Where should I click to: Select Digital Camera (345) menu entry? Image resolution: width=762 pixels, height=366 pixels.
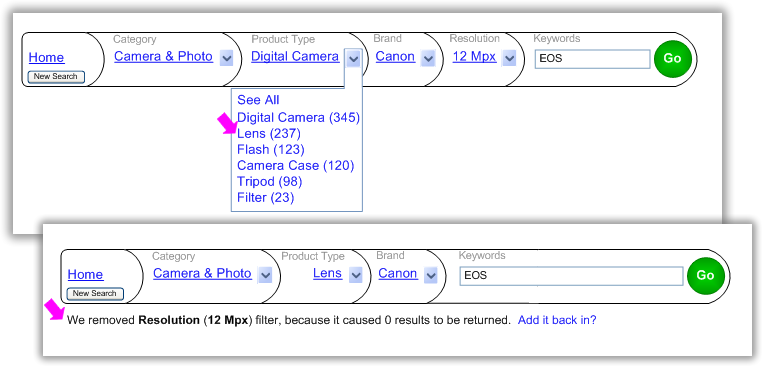(x=298, y=118)
